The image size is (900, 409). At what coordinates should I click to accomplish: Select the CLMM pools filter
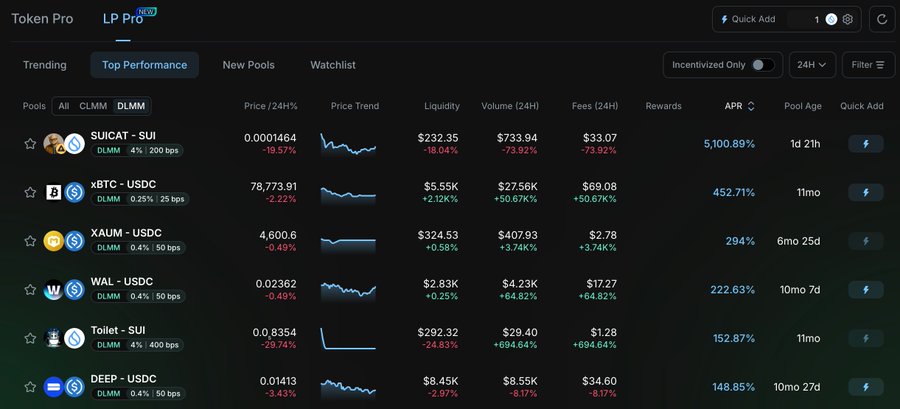93,106
